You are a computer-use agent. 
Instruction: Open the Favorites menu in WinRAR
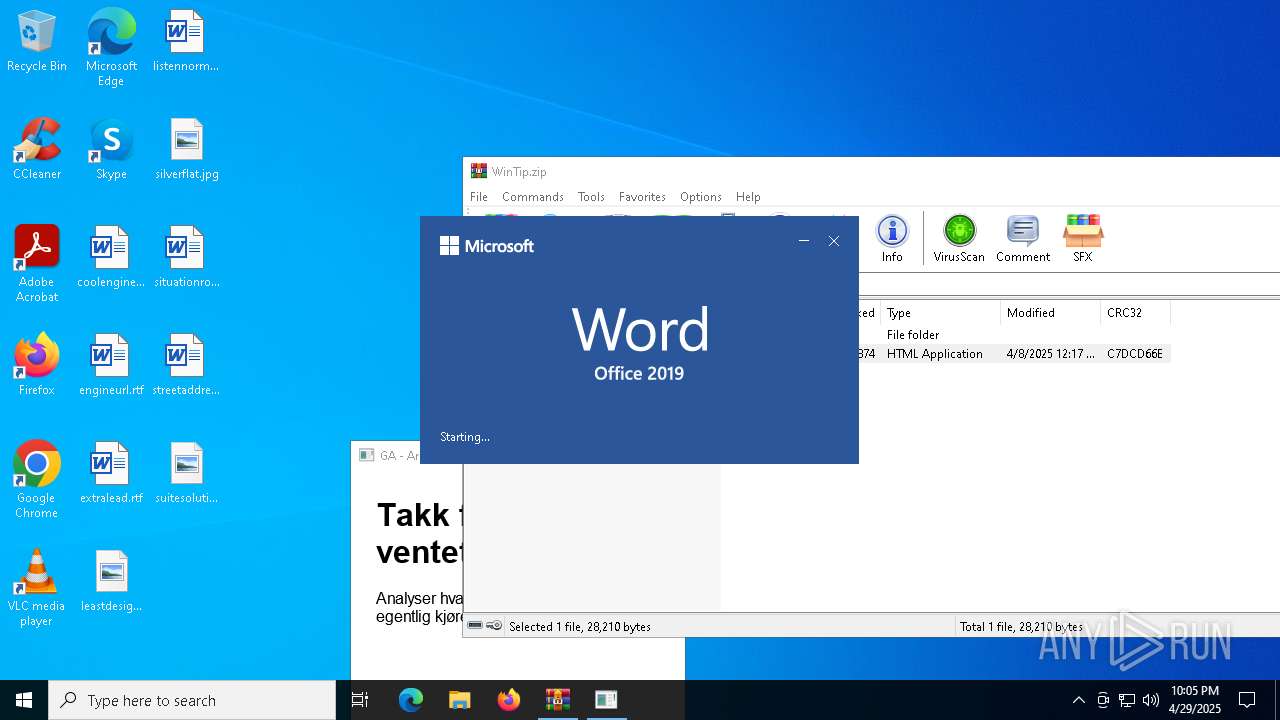click(x=642, y=197)
